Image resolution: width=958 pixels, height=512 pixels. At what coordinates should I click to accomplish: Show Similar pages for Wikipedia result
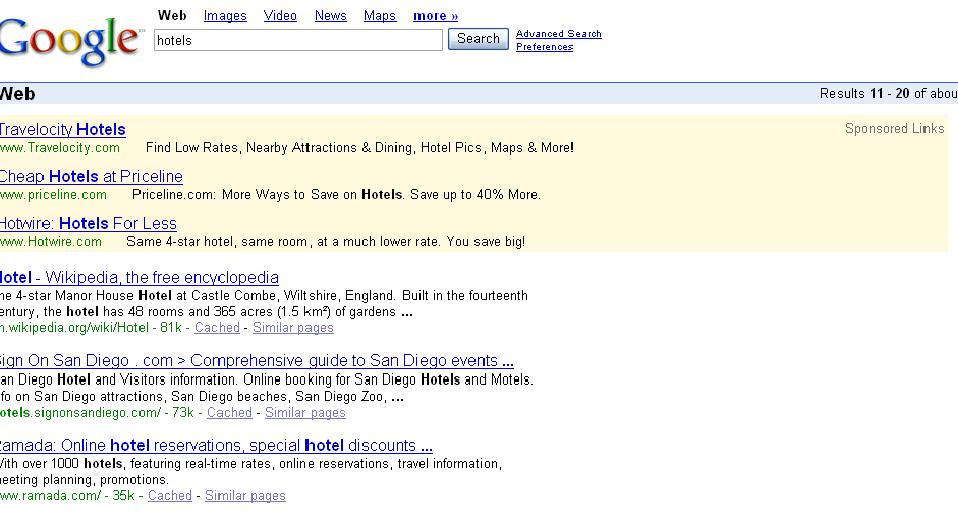point(293,328)
